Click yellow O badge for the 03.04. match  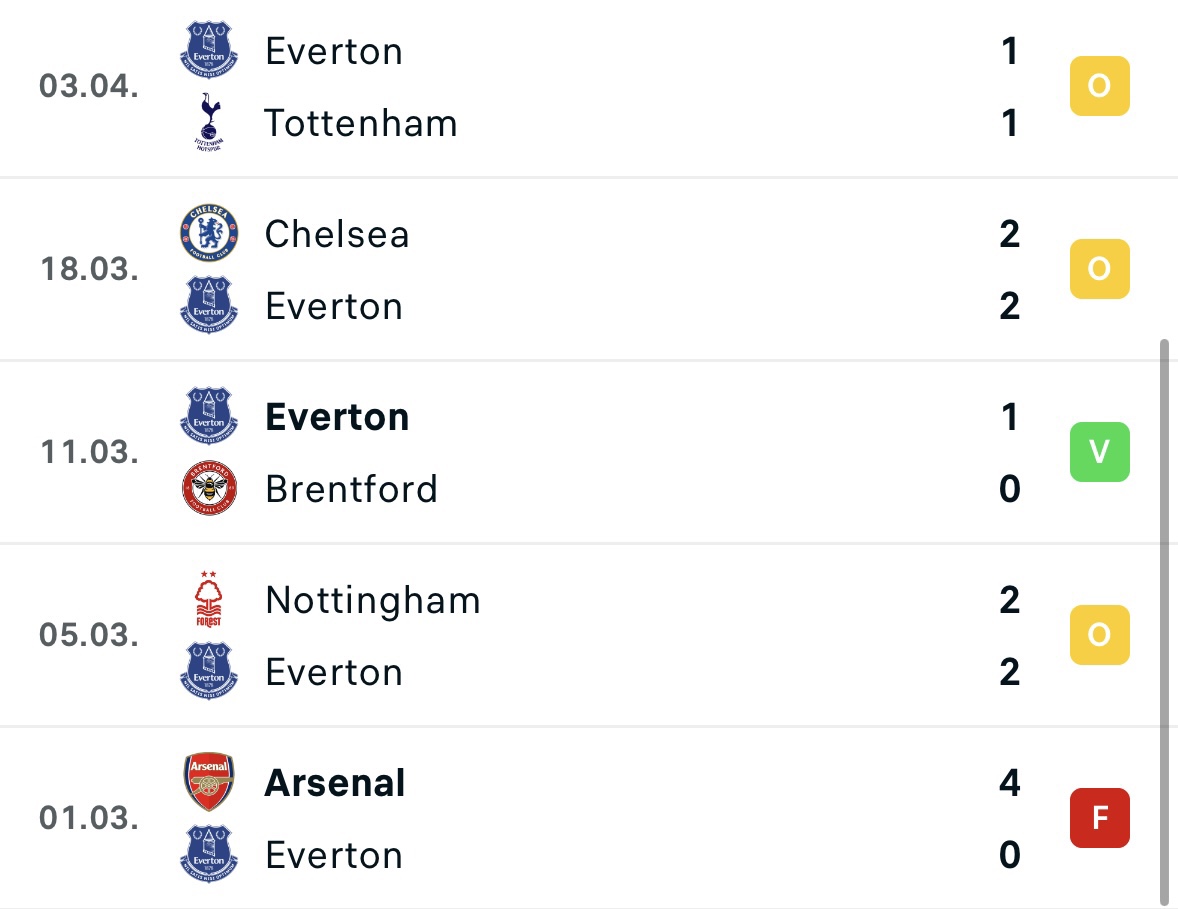[1100, 86]
